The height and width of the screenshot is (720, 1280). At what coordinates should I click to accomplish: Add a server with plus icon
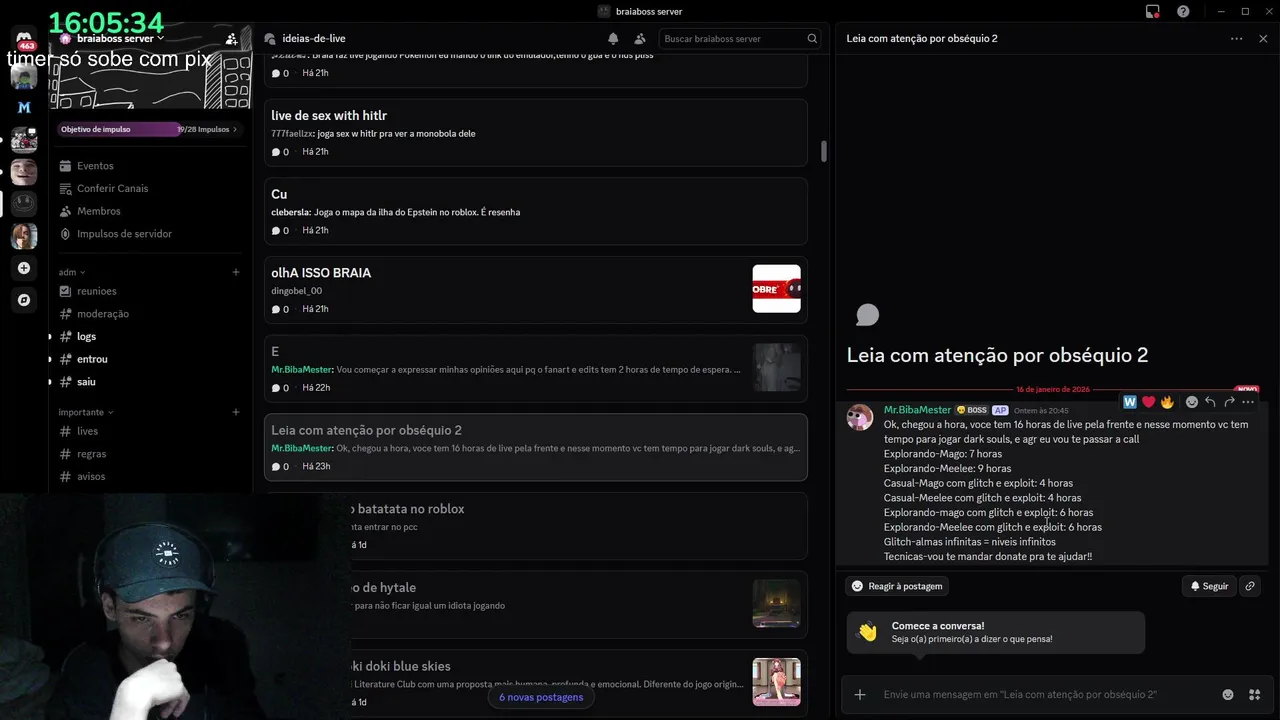pyautogui.click(x=24, y=268)
